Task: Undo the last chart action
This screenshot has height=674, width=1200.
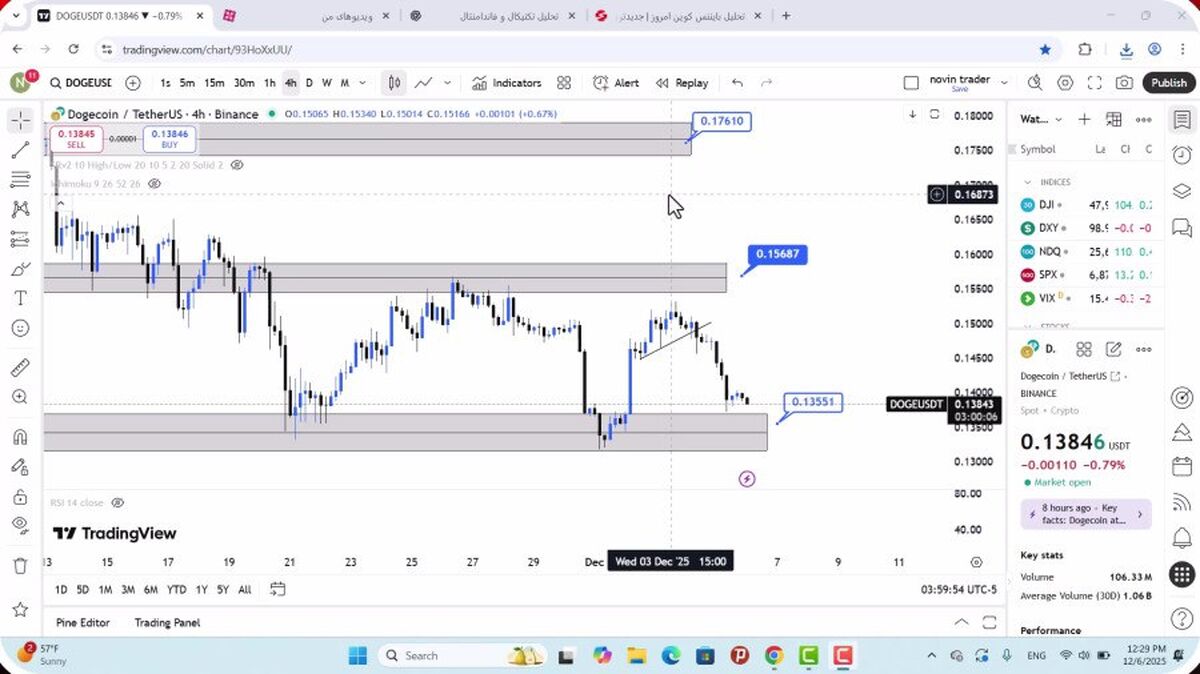Action: click(737, 83)
